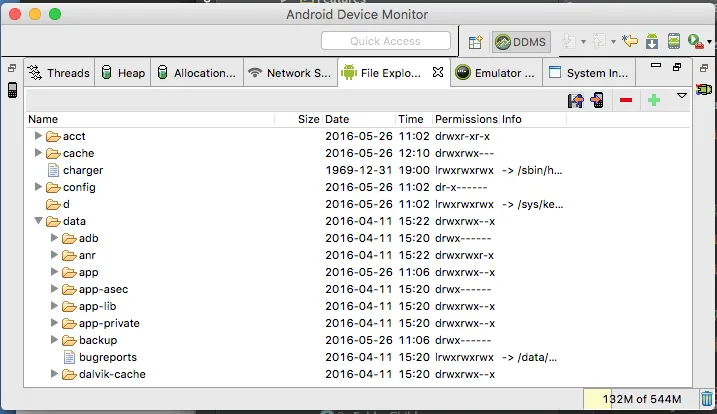The image size is (717, 414).
Task: Restore the left sidebar panel
Action: click(x=12, y=68)
